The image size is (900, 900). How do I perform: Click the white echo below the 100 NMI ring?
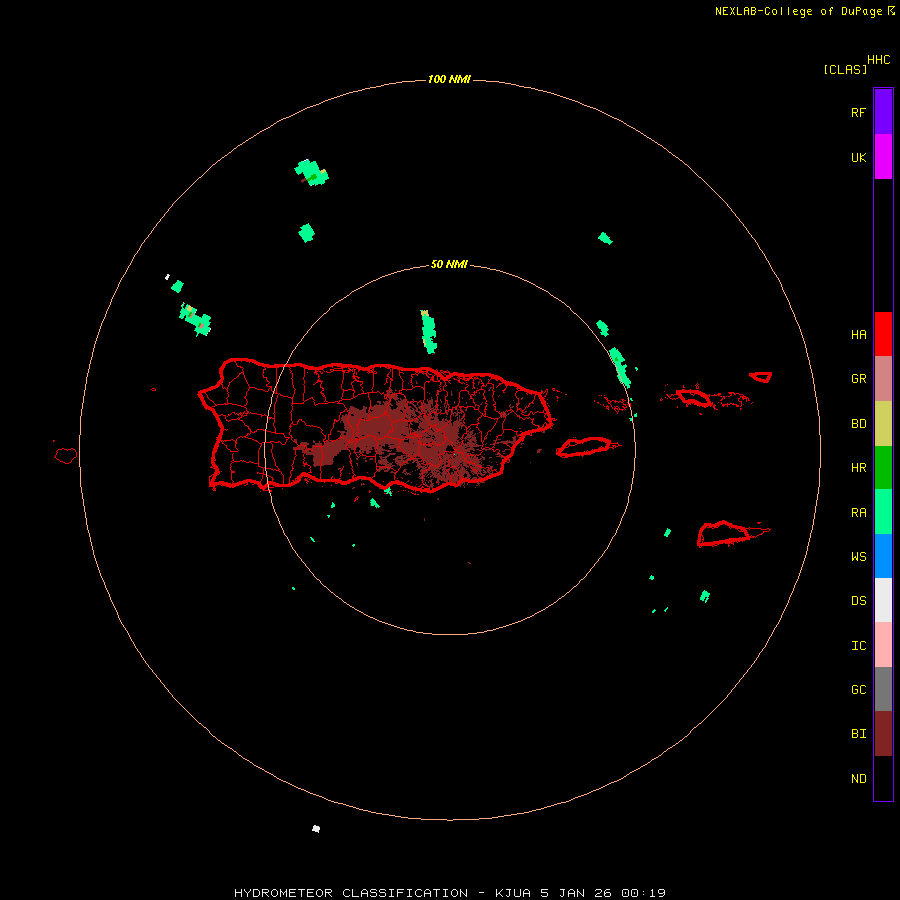(316, 828)
